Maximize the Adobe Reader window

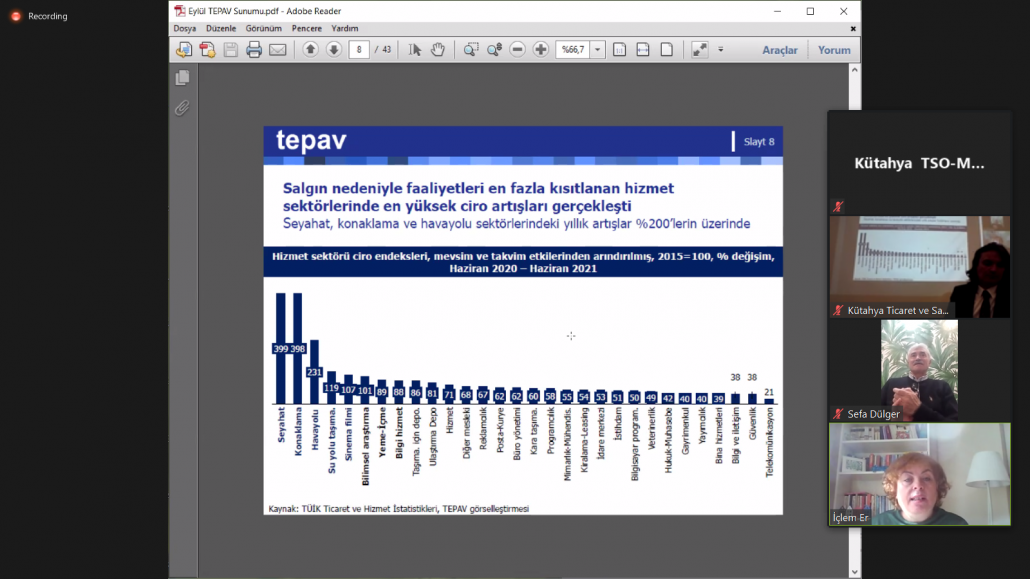(x=811, y=11)
